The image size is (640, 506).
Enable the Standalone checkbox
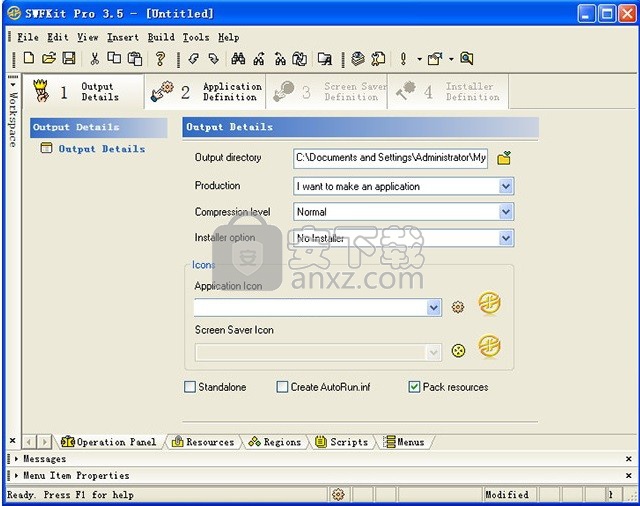[190, 387]
